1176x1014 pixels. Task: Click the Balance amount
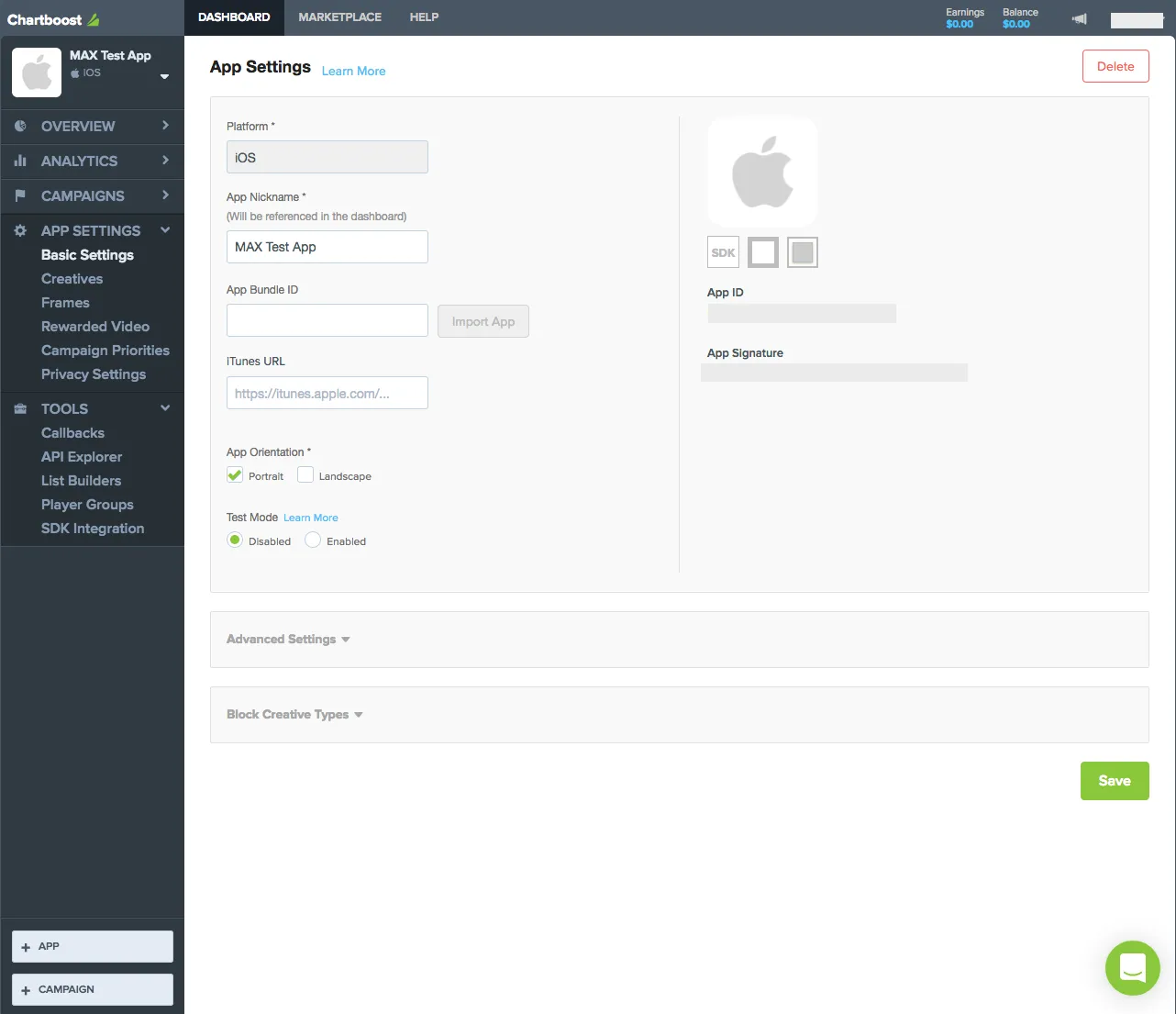point(1016,25)
